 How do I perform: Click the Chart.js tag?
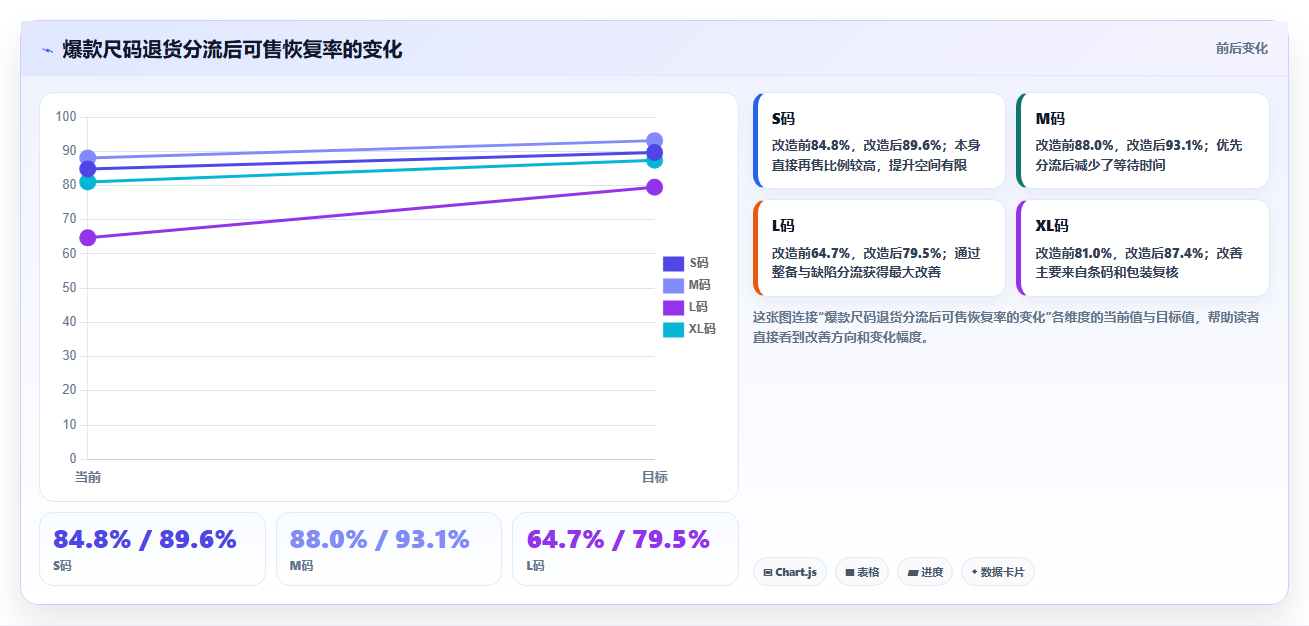[x=790, y=572]
